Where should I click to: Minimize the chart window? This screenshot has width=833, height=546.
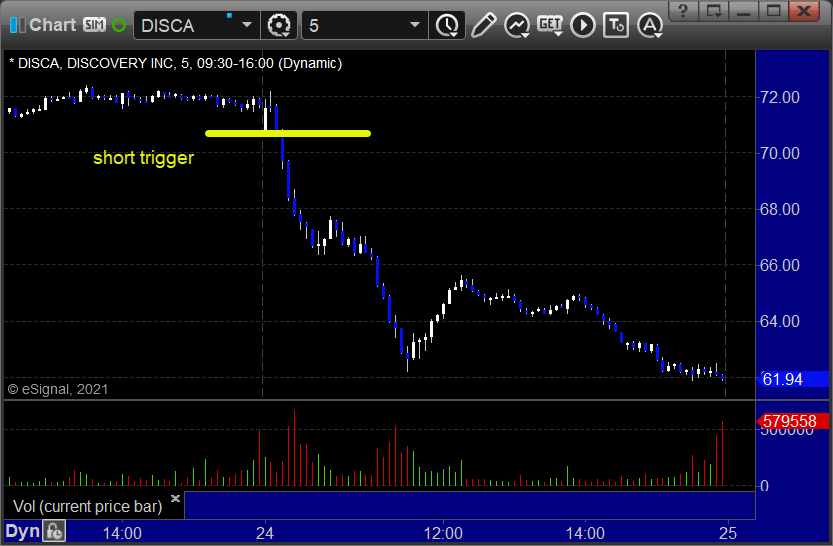(744, 11)
